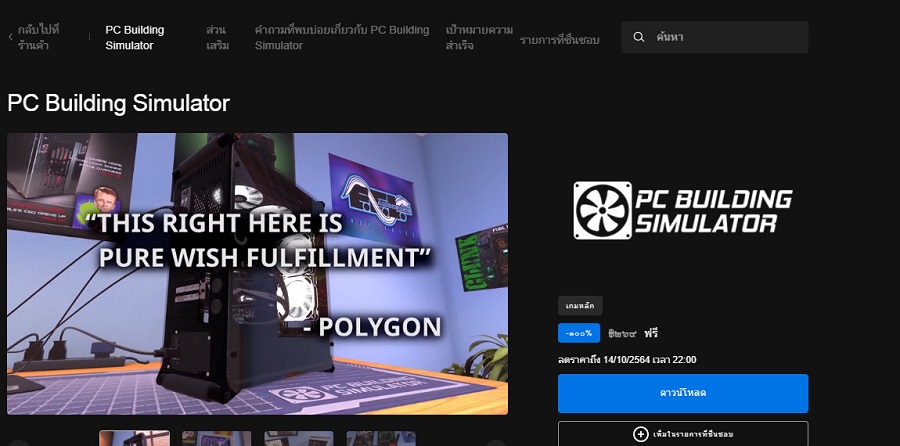
Task: Open the ส่วนเสริม add-ons tab
Action: [x=217, y=37]
